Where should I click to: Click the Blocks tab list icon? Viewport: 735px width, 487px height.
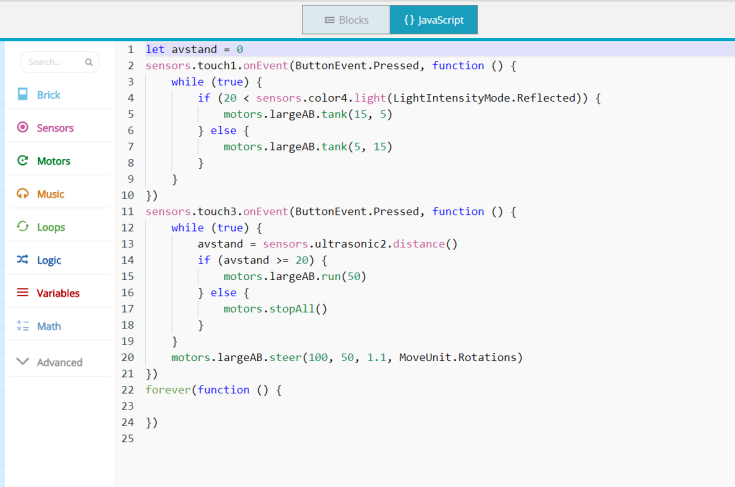(x=330, y=20)
